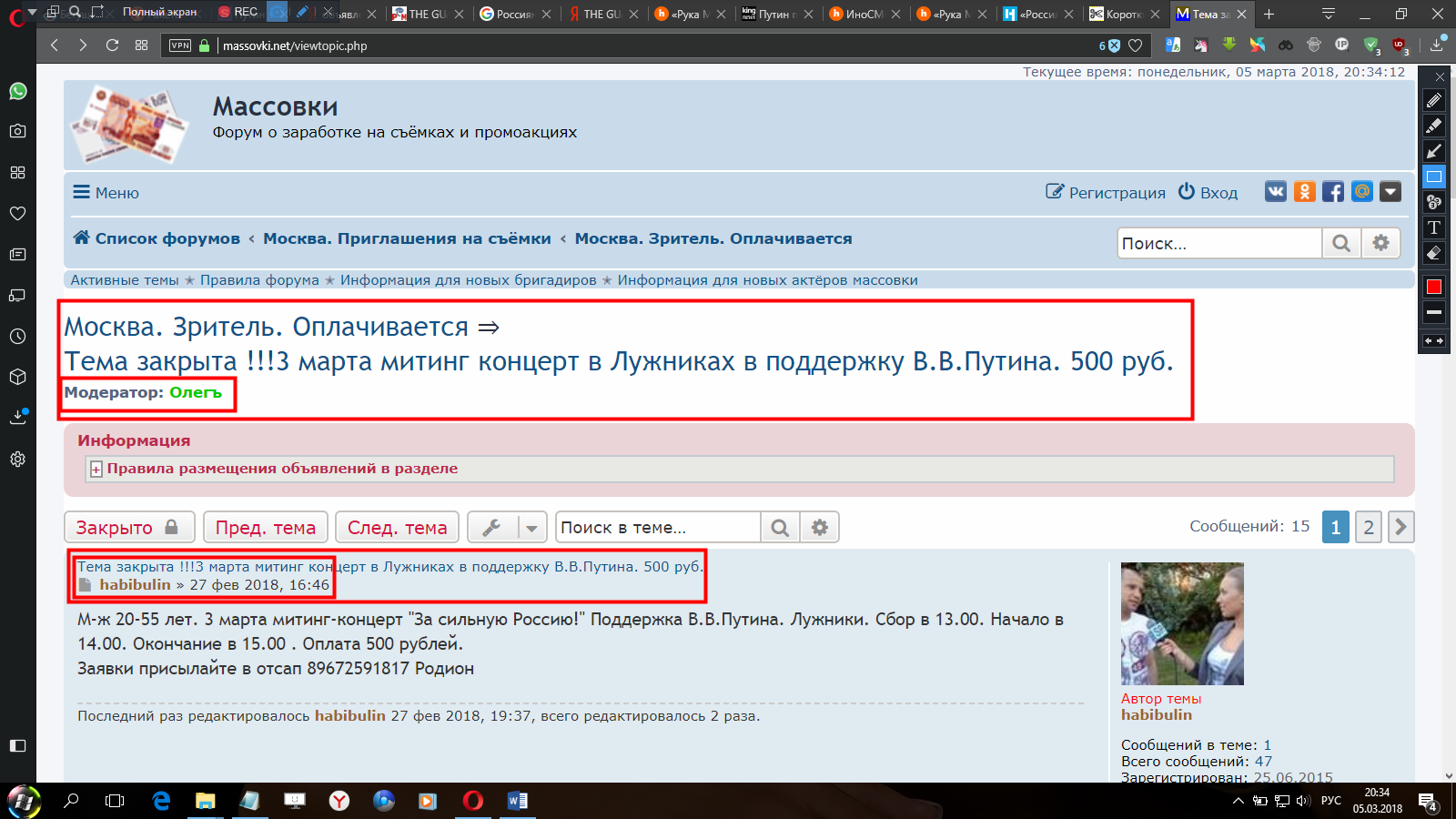Click the undo/redo arrows button

point(1434,341)
